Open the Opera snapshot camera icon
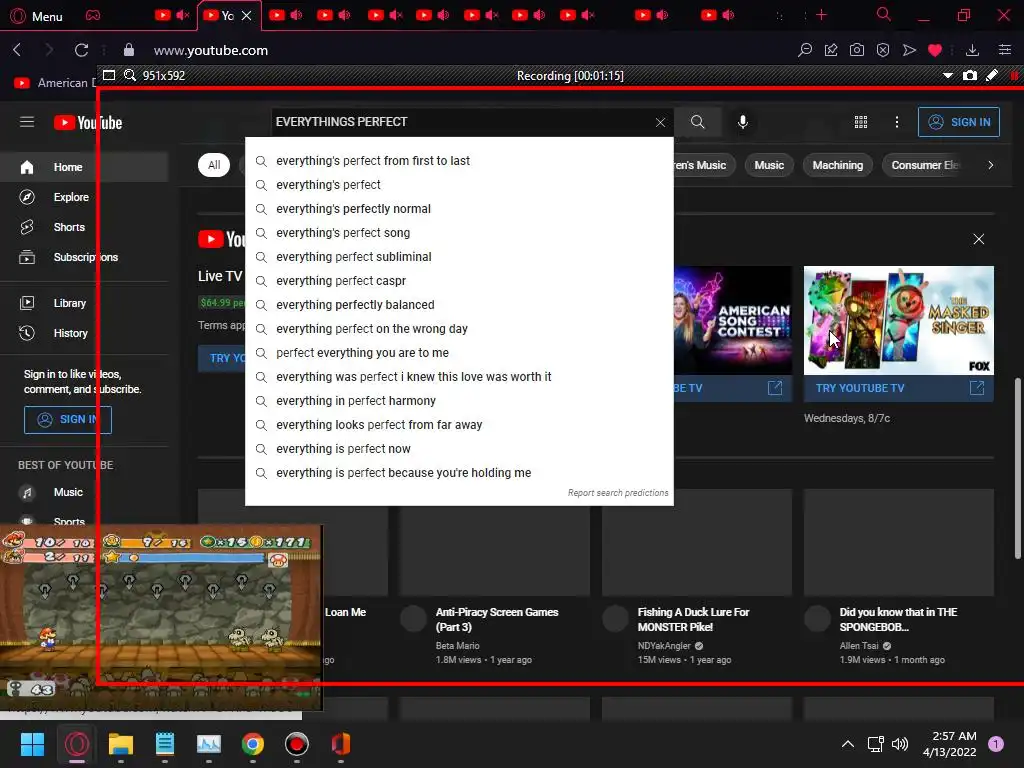Viewport: 1024px width, 768px height. [x=857, y=50]
